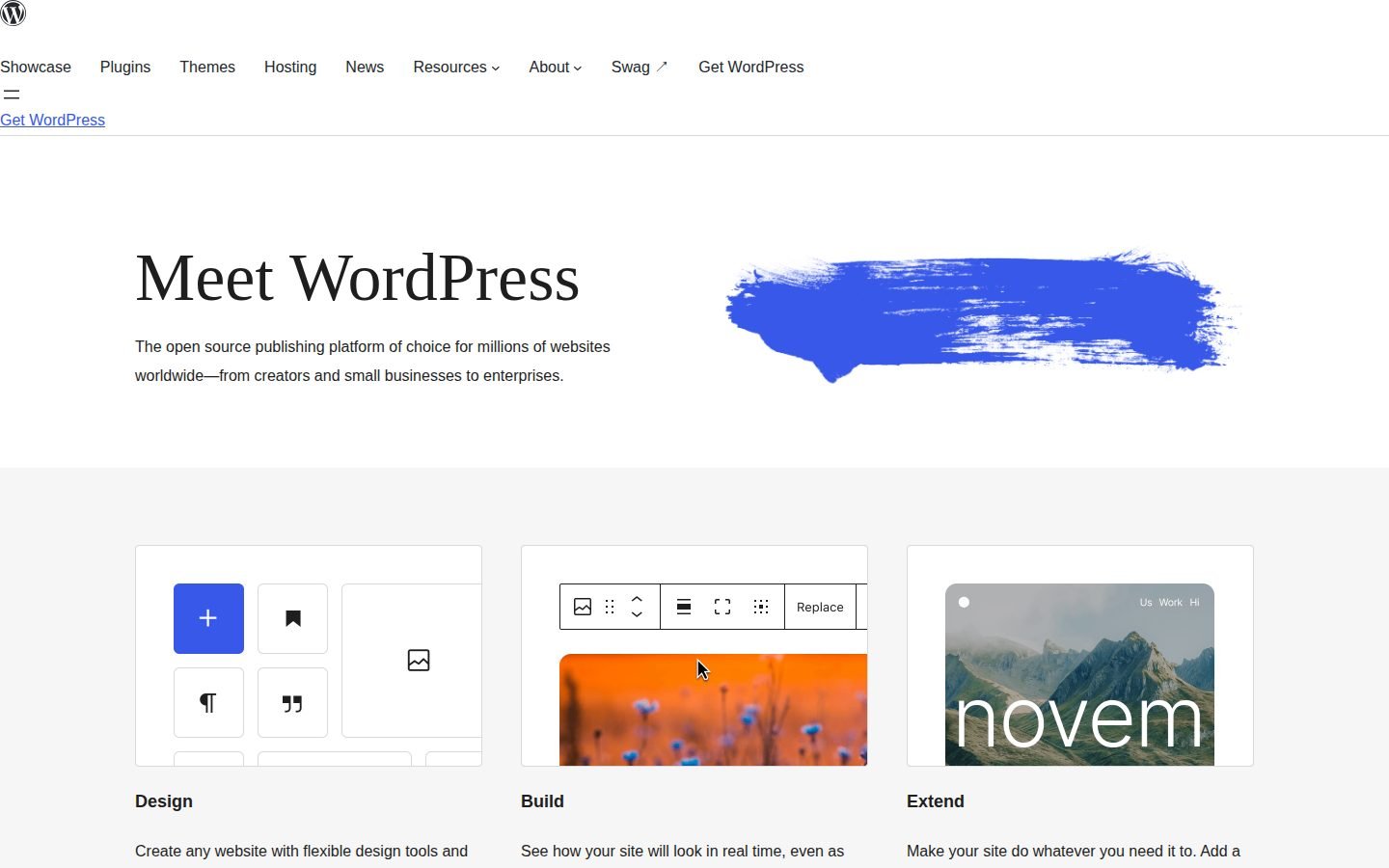Open the Hosting menu item

point(290,67)
